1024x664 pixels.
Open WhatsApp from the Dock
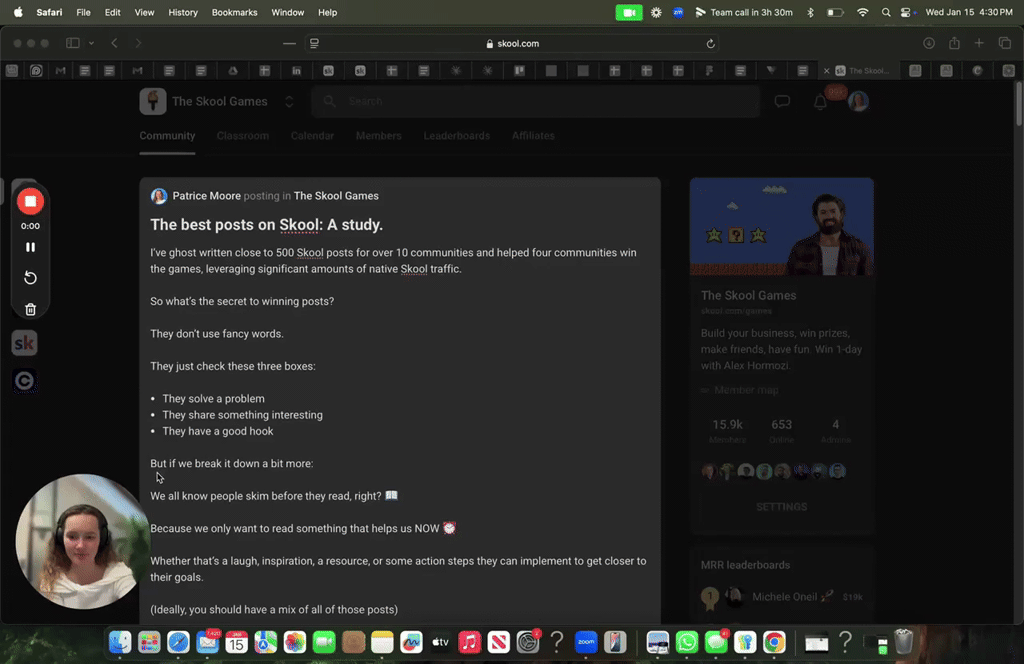click(x=686, y=643)
